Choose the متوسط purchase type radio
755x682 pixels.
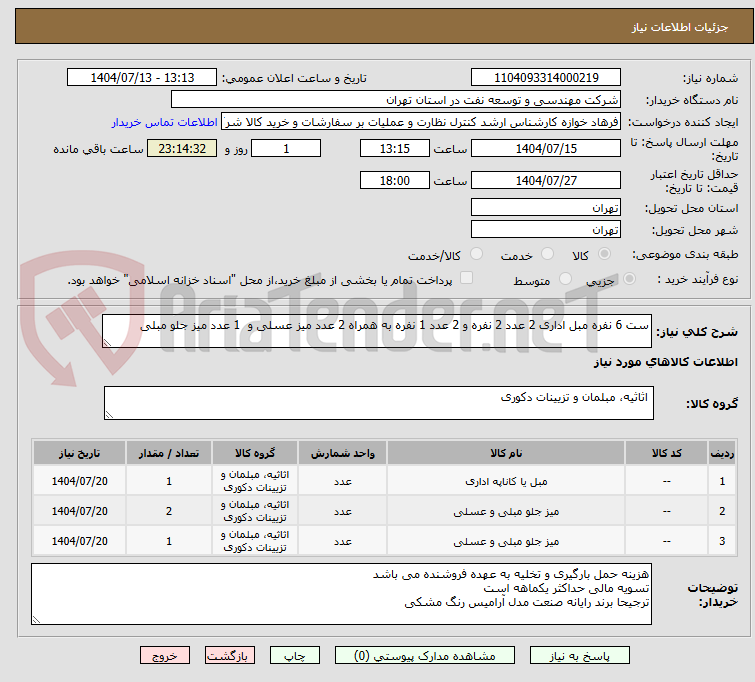coord(568,280)
